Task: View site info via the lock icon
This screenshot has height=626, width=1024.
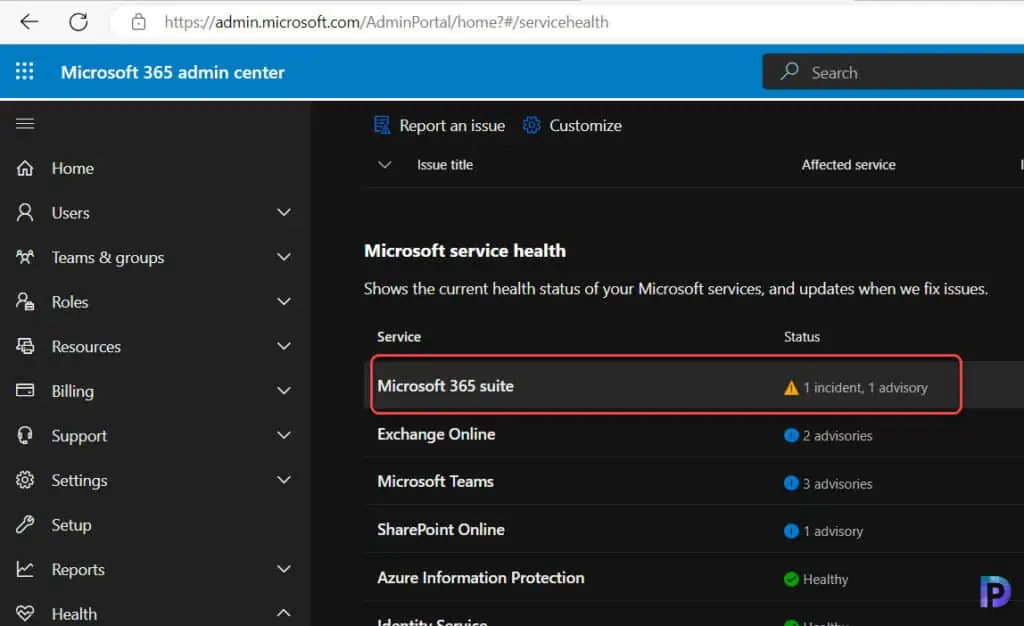Action: 138,22
